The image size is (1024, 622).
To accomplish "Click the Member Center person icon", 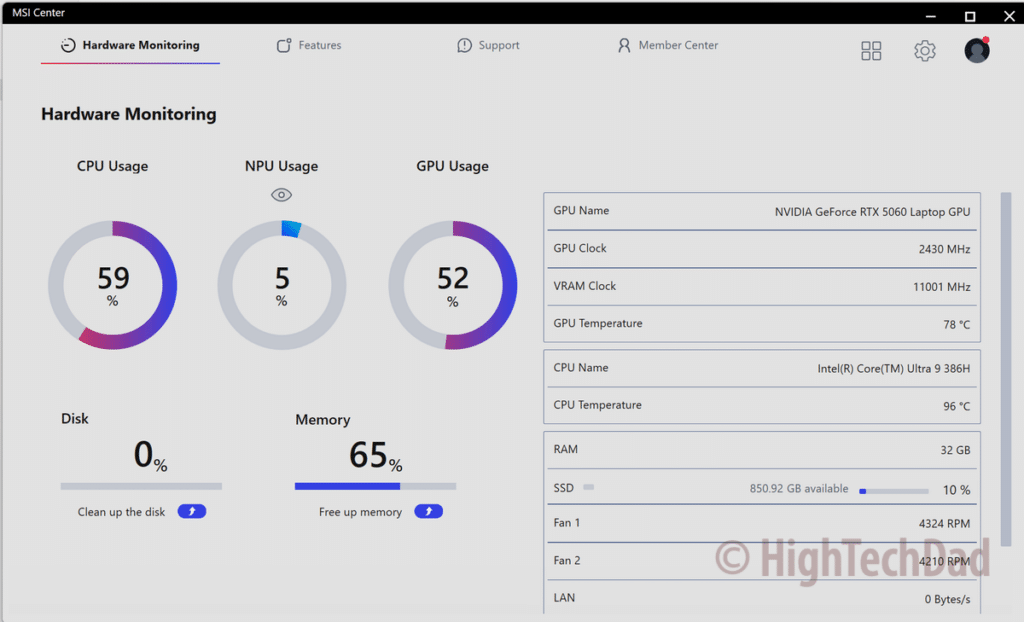I will click(624, 45).
